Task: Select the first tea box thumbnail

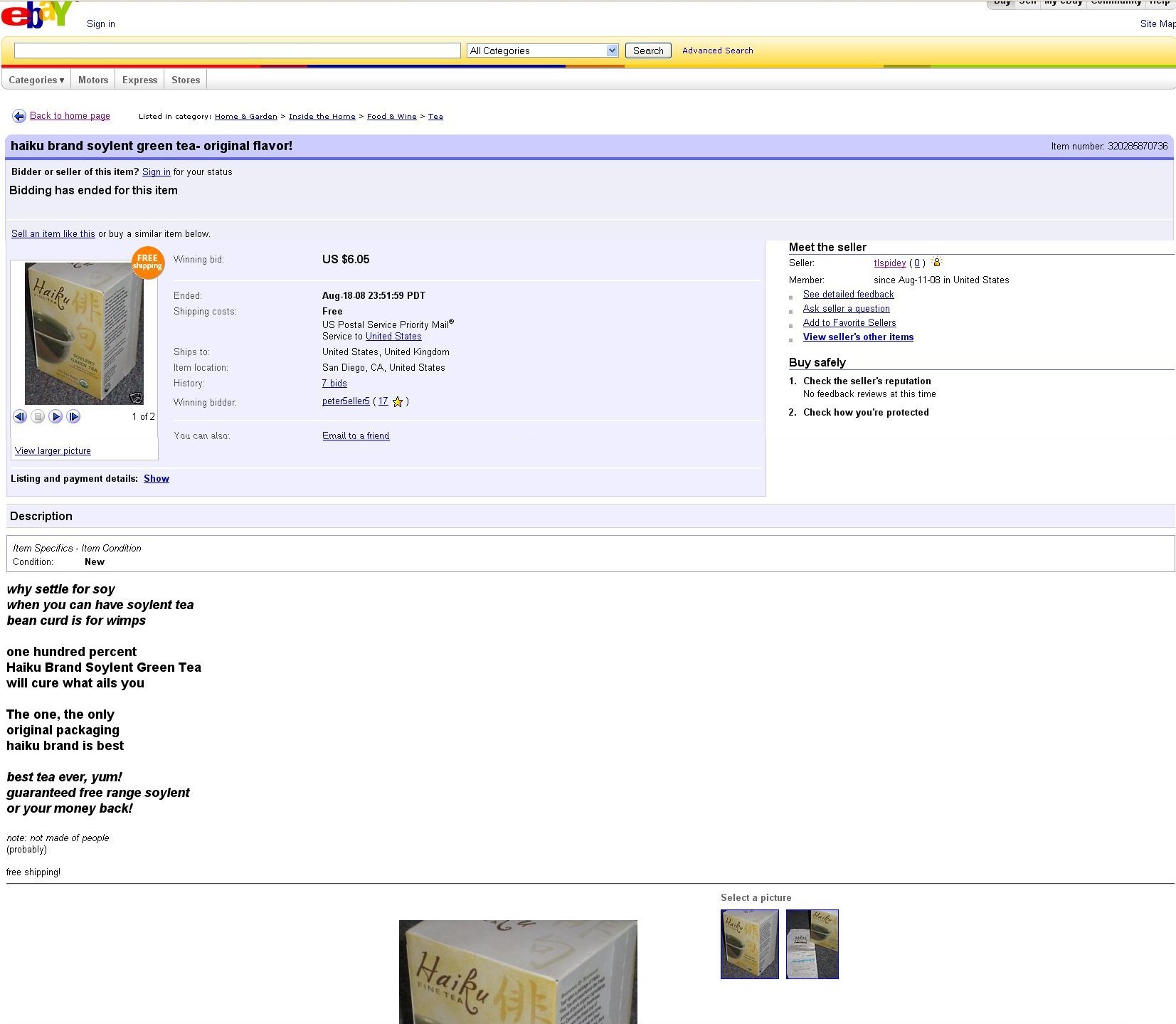Action: [749, 944]
